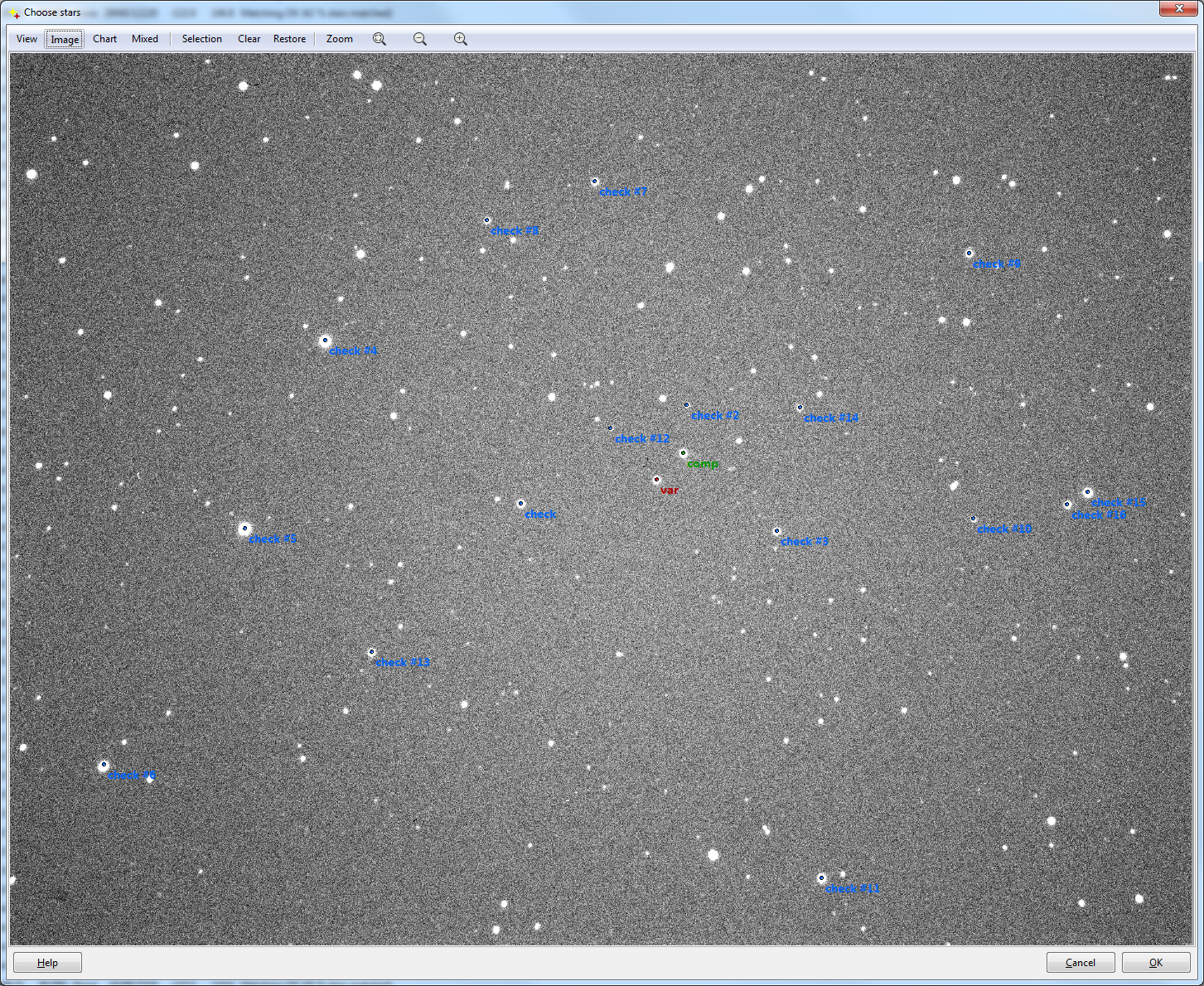Viewport: 1204px width, 986px height.
Task: Click the check #8 star marker
Action: 486,220
